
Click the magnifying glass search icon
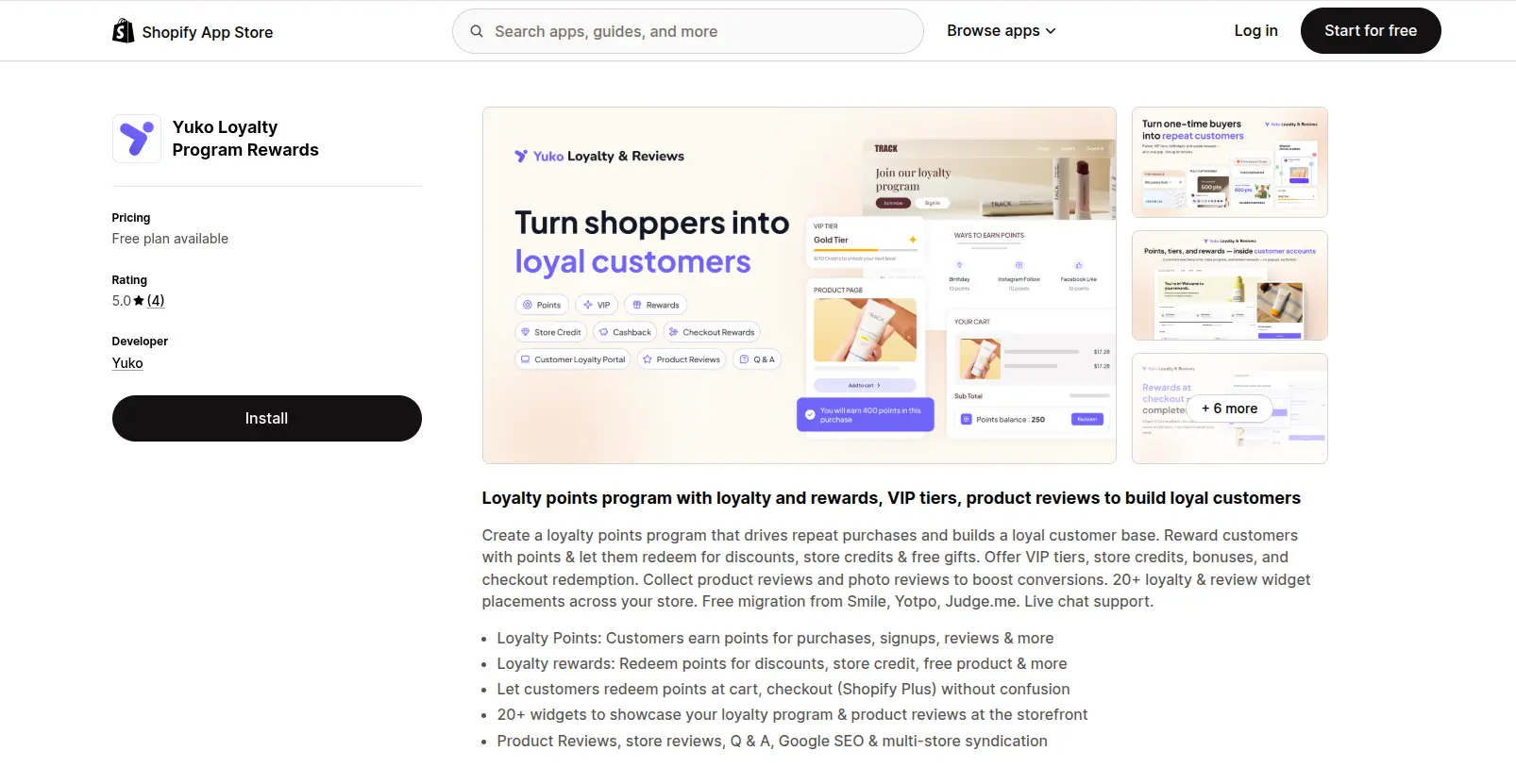click(x=476, y=30)
